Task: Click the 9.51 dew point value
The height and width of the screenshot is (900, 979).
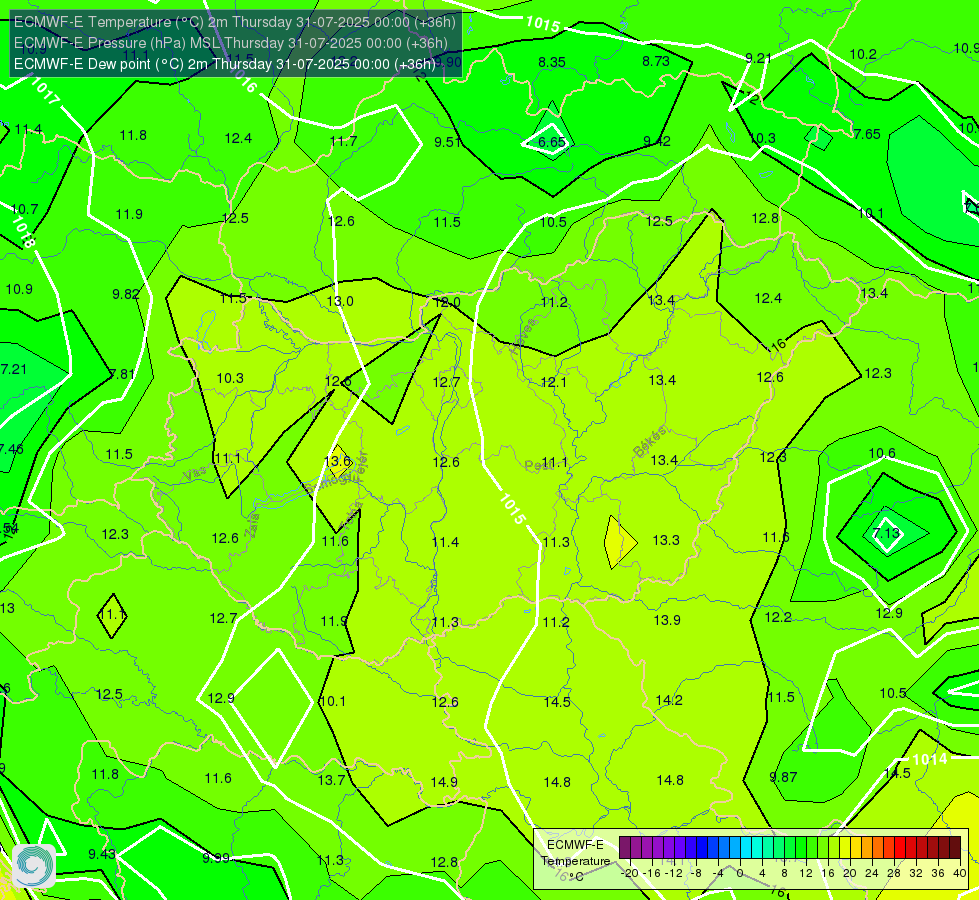Action: 448,142
